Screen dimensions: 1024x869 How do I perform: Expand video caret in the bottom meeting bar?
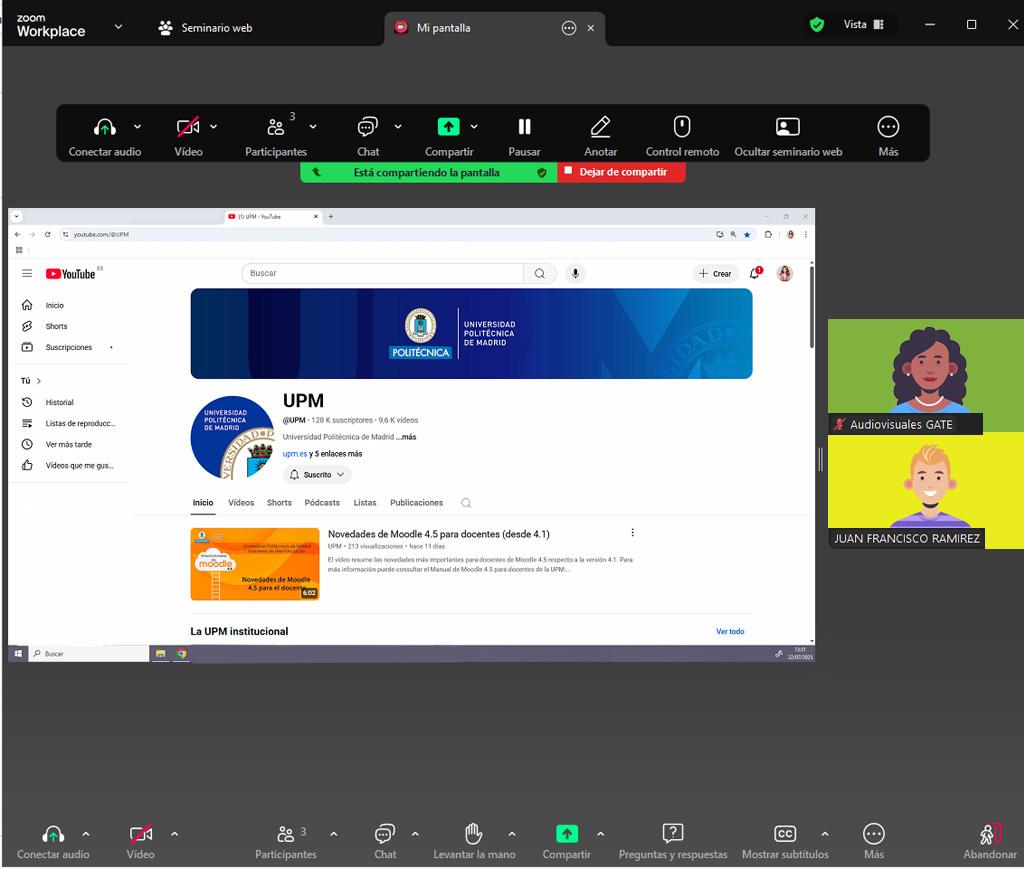point(174,834)
